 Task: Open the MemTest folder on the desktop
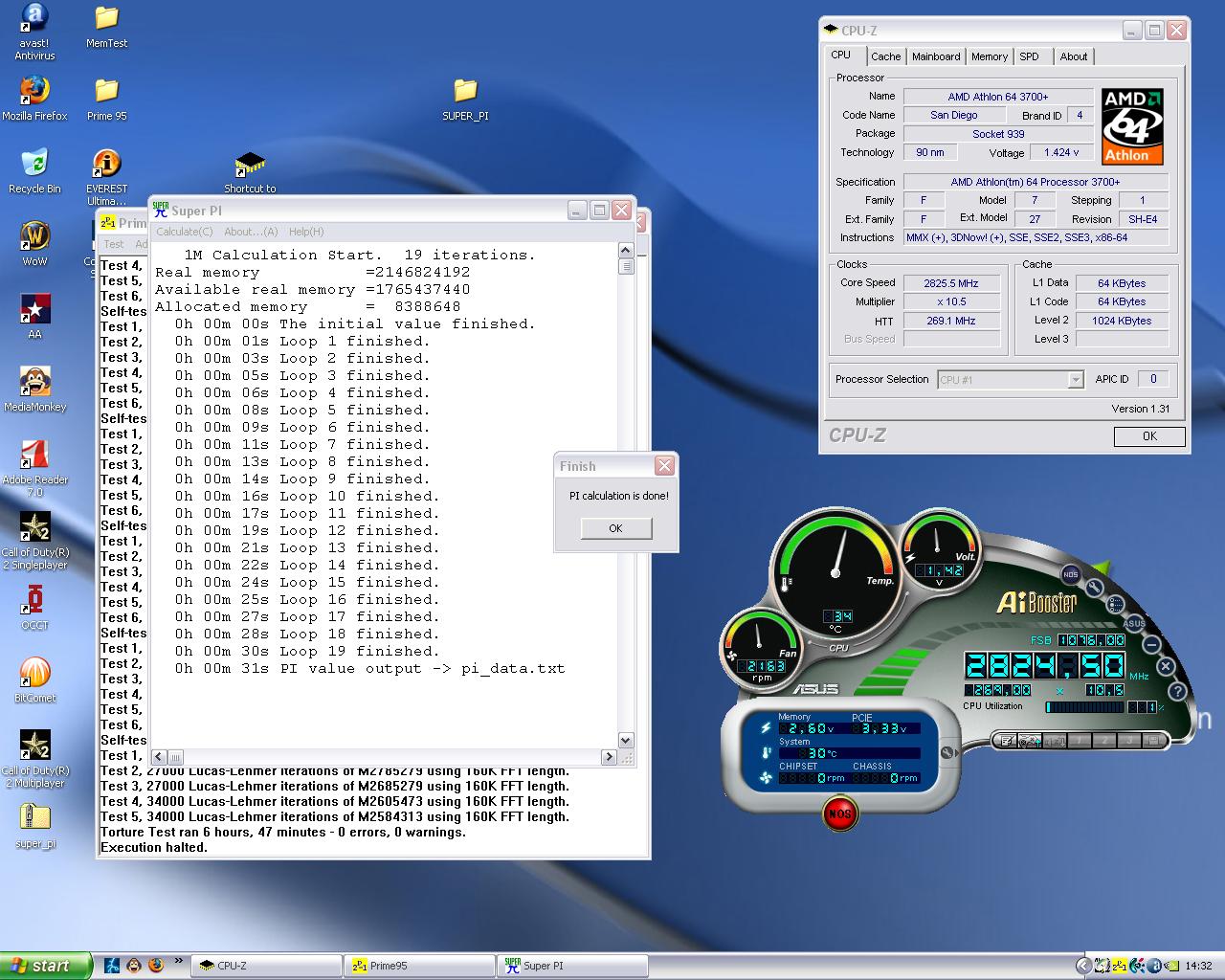(106, 26)
